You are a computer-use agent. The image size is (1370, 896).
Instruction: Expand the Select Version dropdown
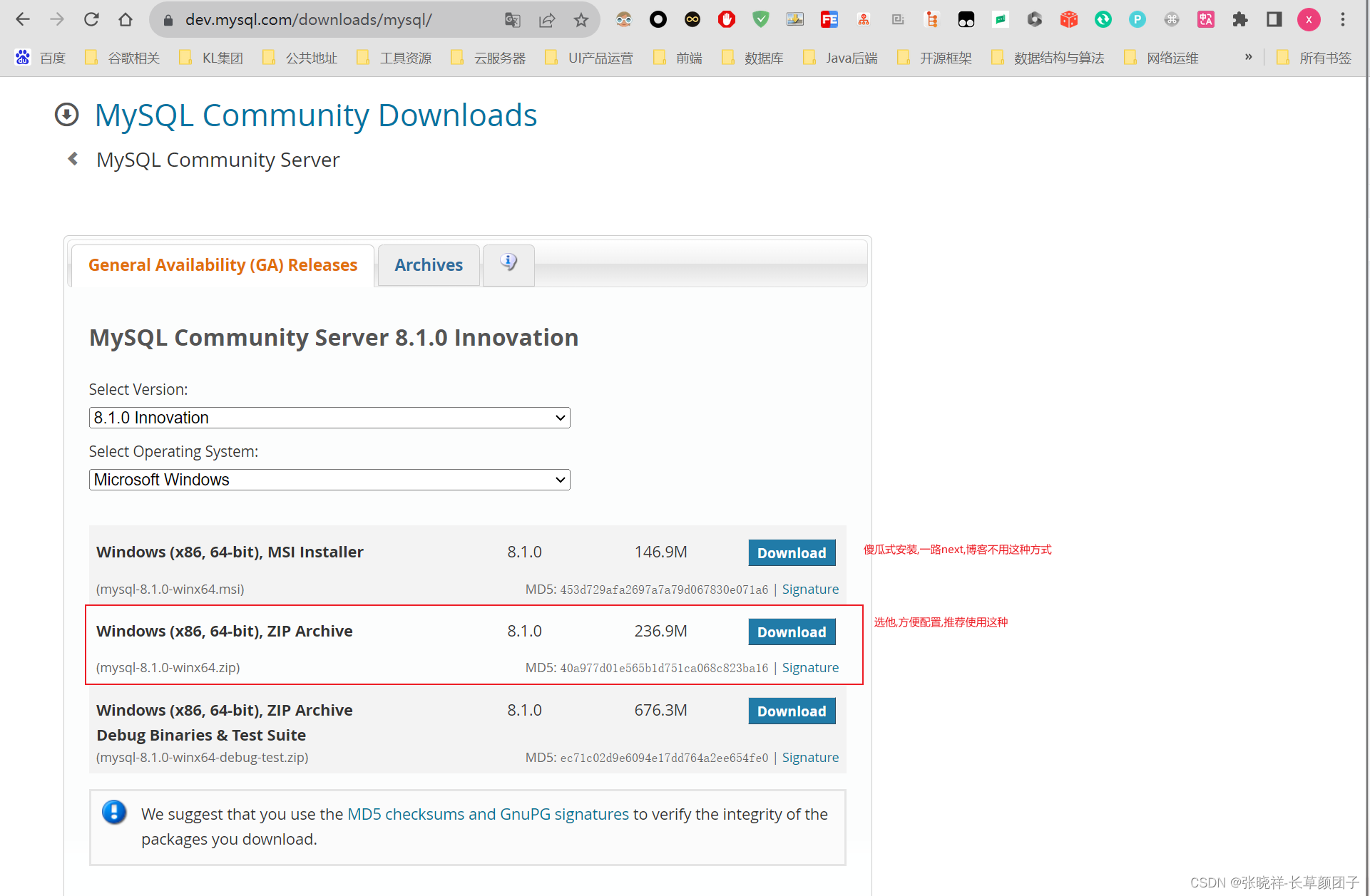[329, 418]
